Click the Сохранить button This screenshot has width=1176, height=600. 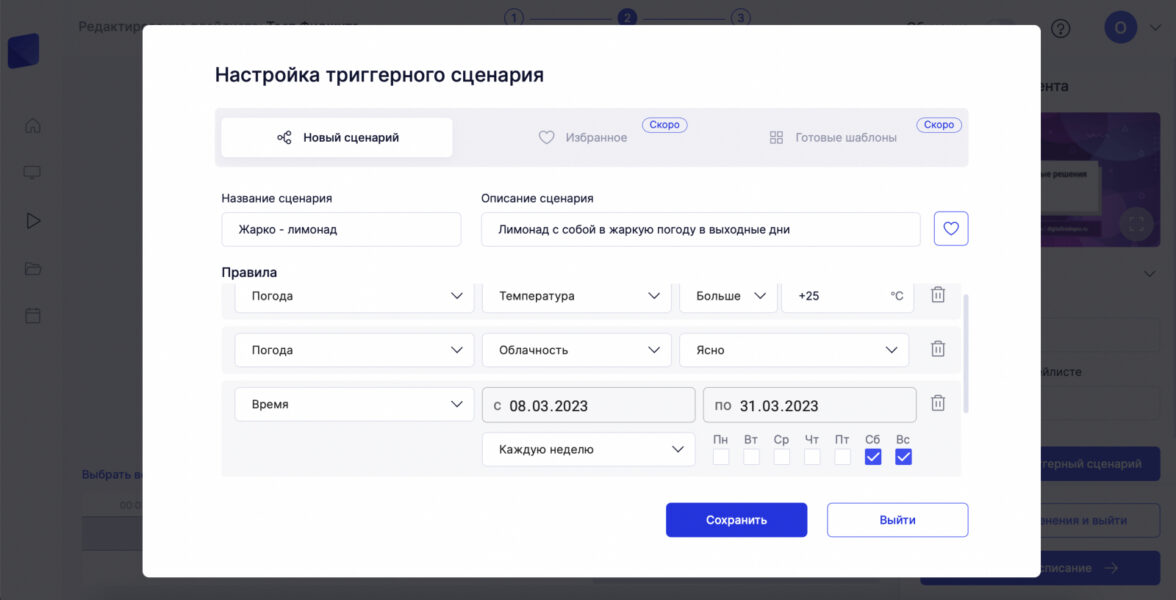point(736,520)
